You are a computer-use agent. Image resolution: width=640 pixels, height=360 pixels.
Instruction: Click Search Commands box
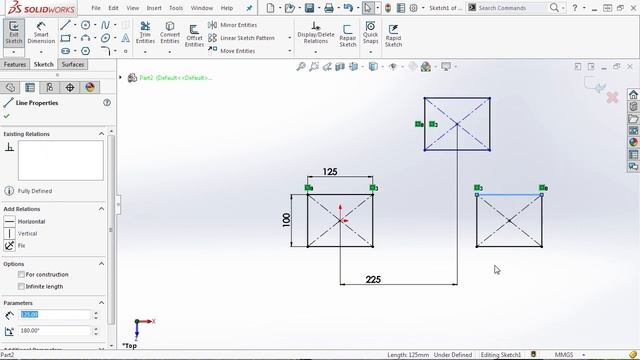tap(513, 8)
